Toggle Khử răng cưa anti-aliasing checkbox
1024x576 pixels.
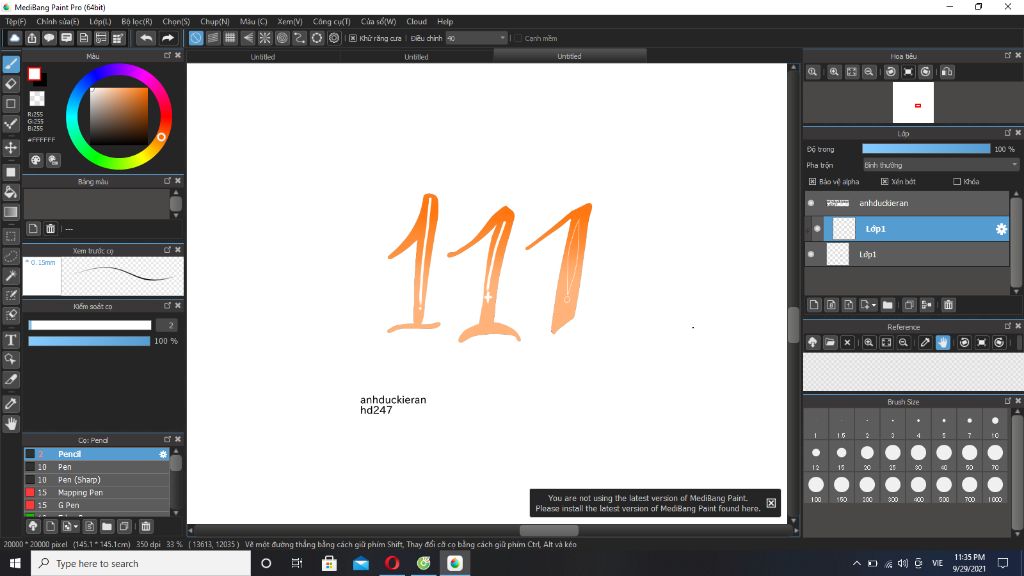[353, 39]
